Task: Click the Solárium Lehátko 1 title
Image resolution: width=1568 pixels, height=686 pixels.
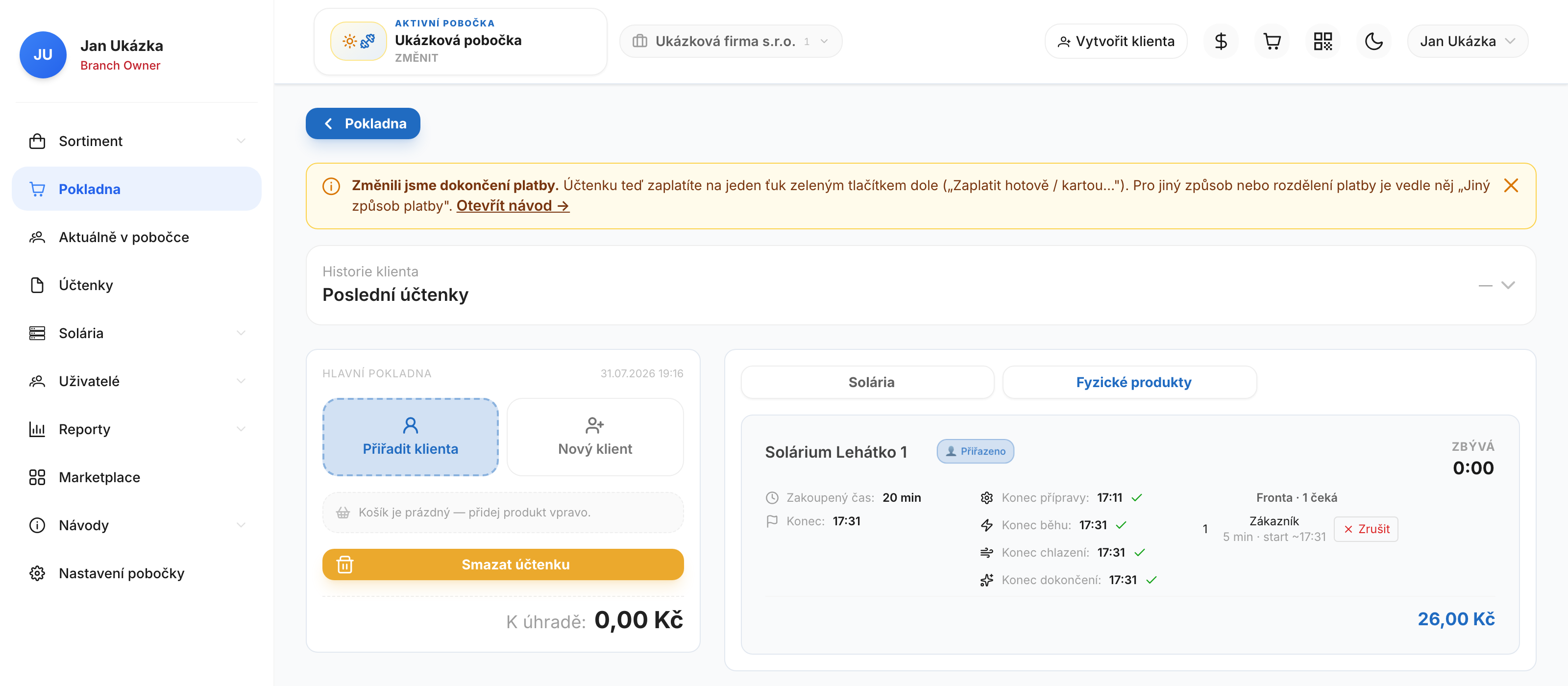Action: point(836,452)
